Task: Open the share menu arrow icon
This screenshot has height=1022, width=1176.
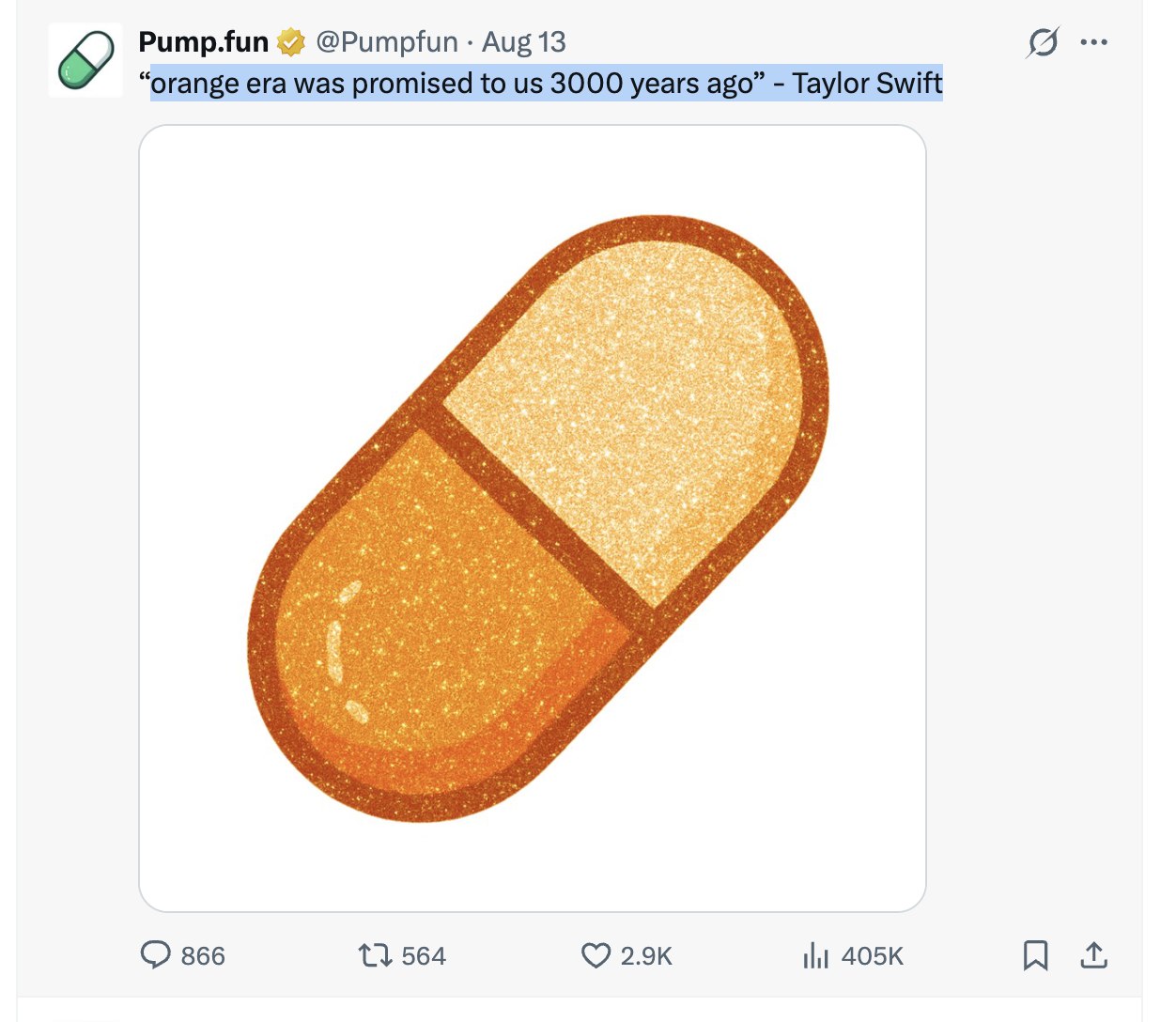Action: (1094, 955)
